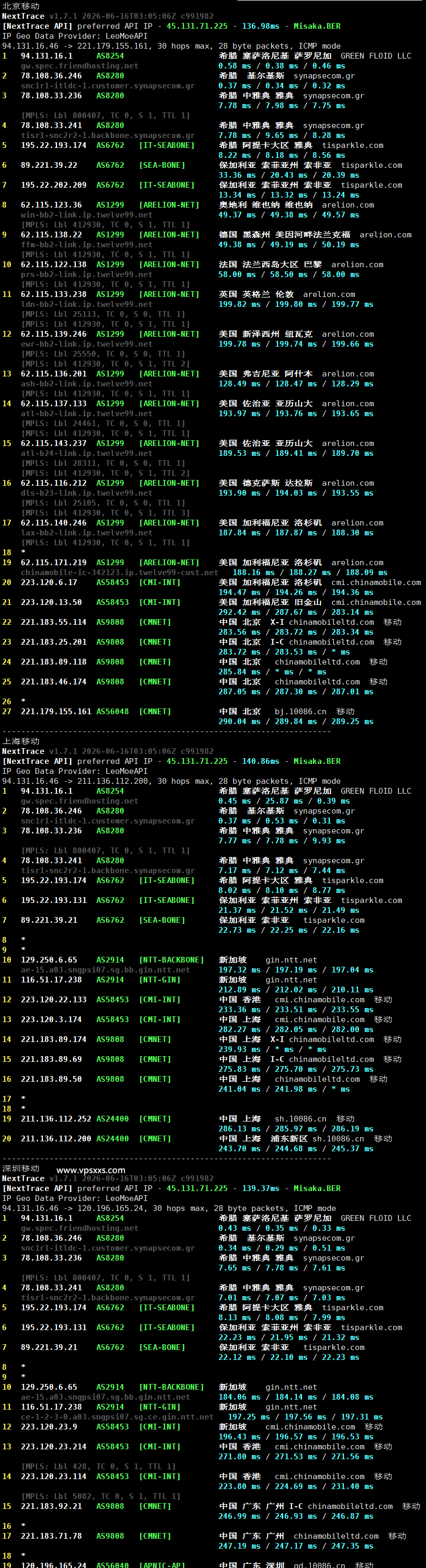Click location 德国 黑森州 美因河畔法兰克福

(x=284, y=235)
